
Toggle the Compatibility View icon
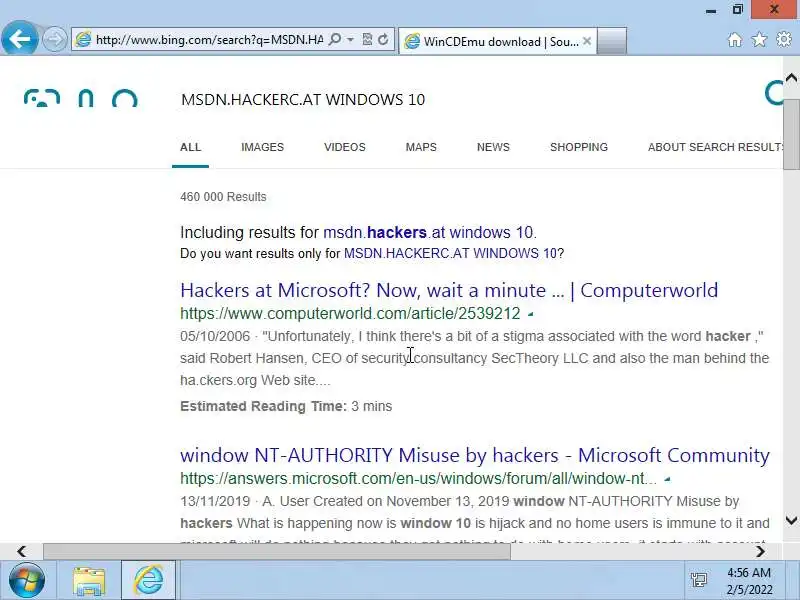tap(366, 39)
